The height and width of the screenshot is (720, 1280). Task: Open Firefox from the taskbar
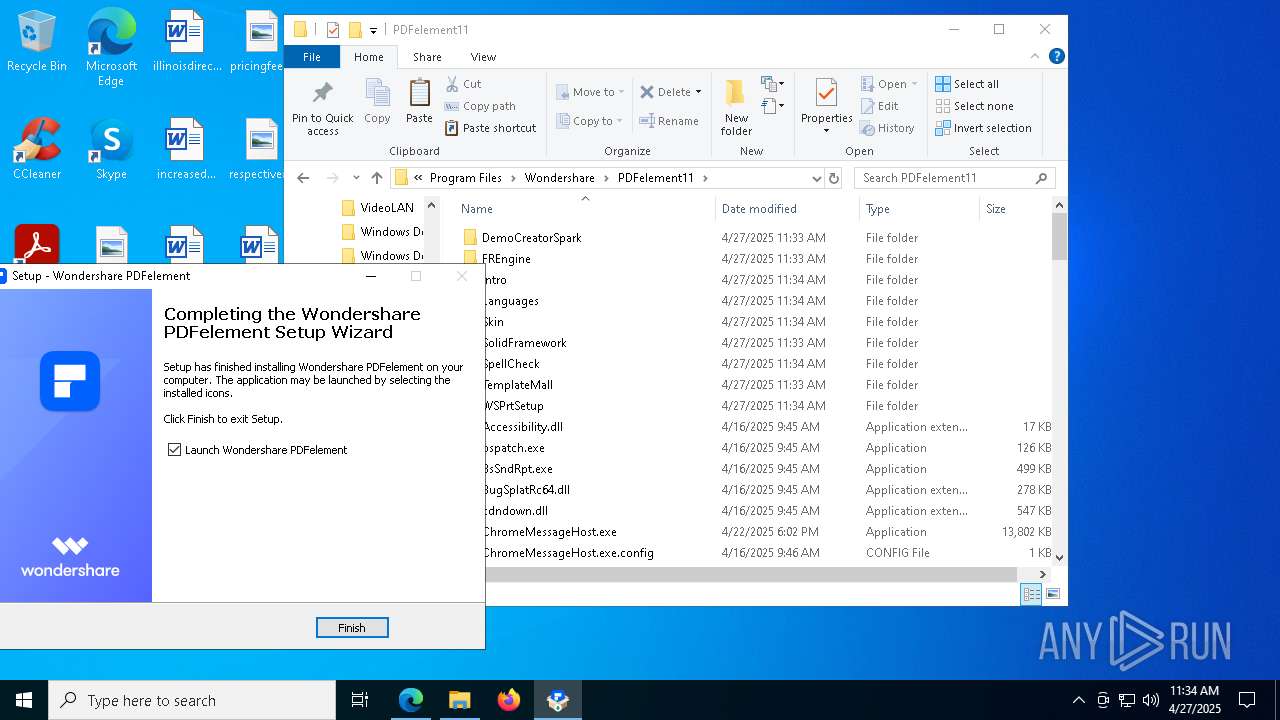coord(509,700)
